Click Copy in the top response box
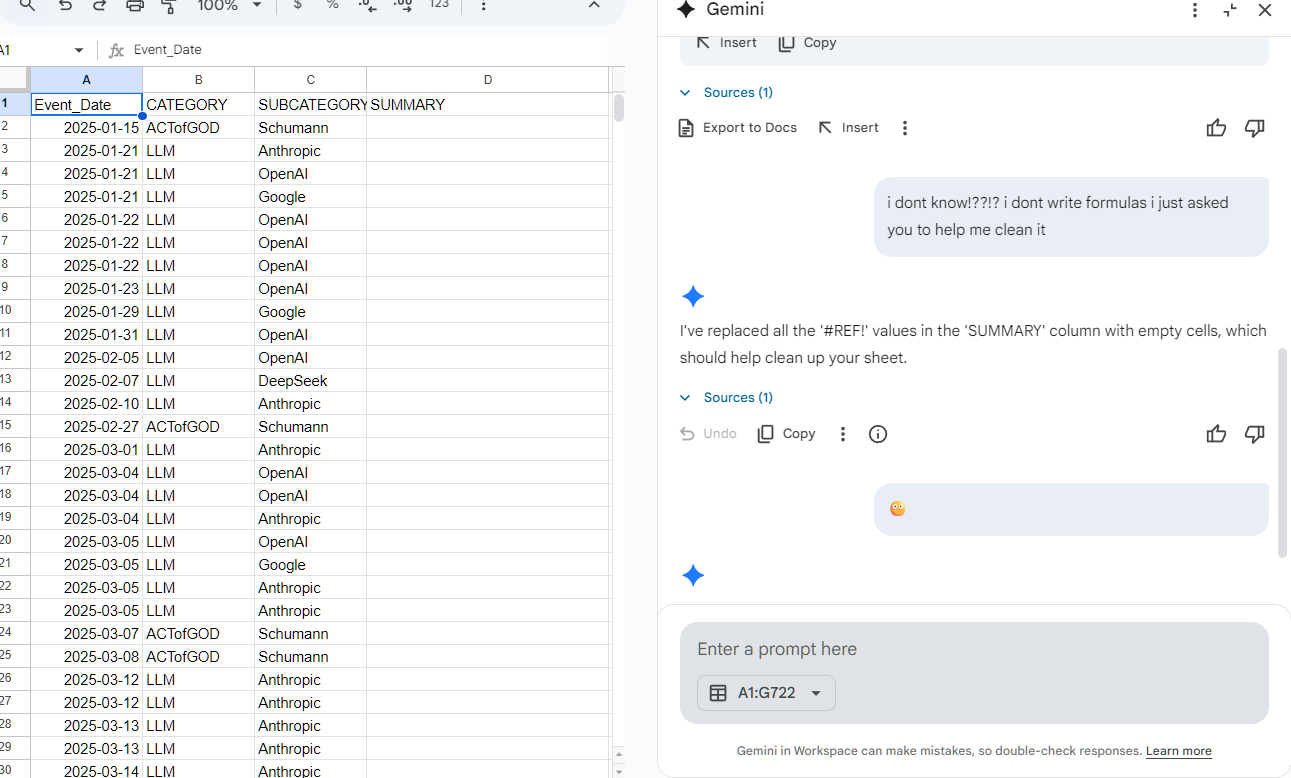1291x778 pixels. coord(807,43)
